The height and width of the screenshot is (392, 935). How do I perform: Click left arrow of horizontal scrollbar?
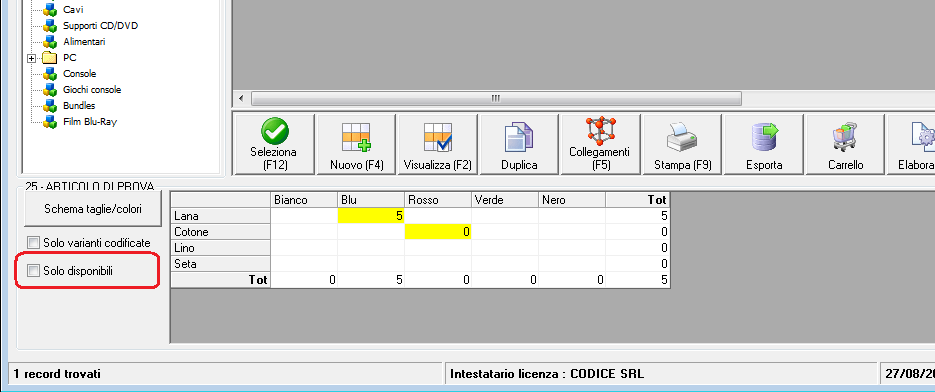[241, 98]
